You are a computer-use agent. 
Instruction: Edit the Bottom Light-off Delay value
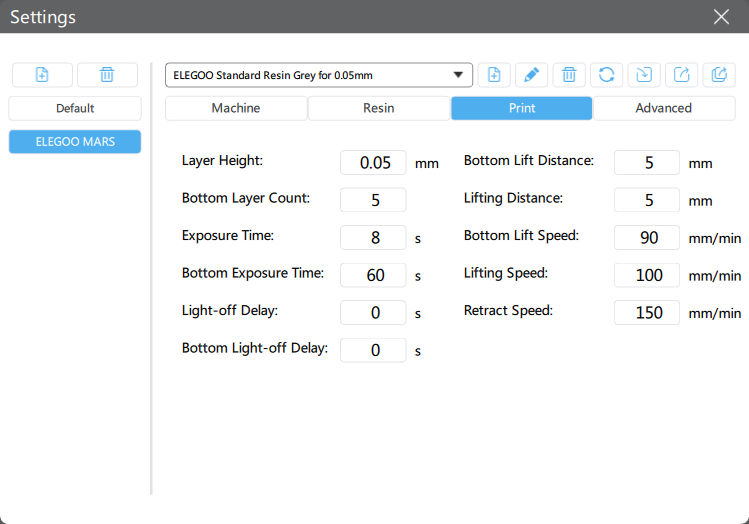point(373,350)
